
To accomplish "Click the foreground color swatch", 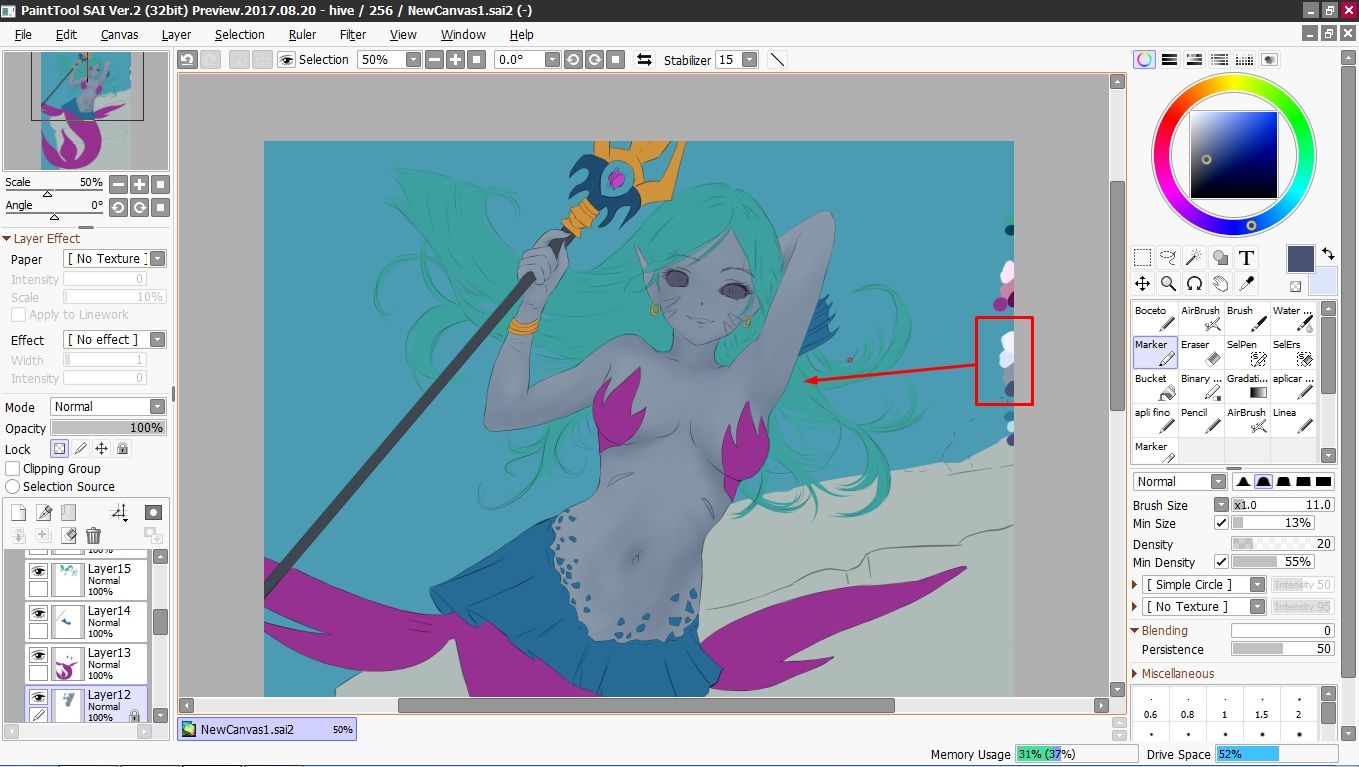I will click(1300, 259).
